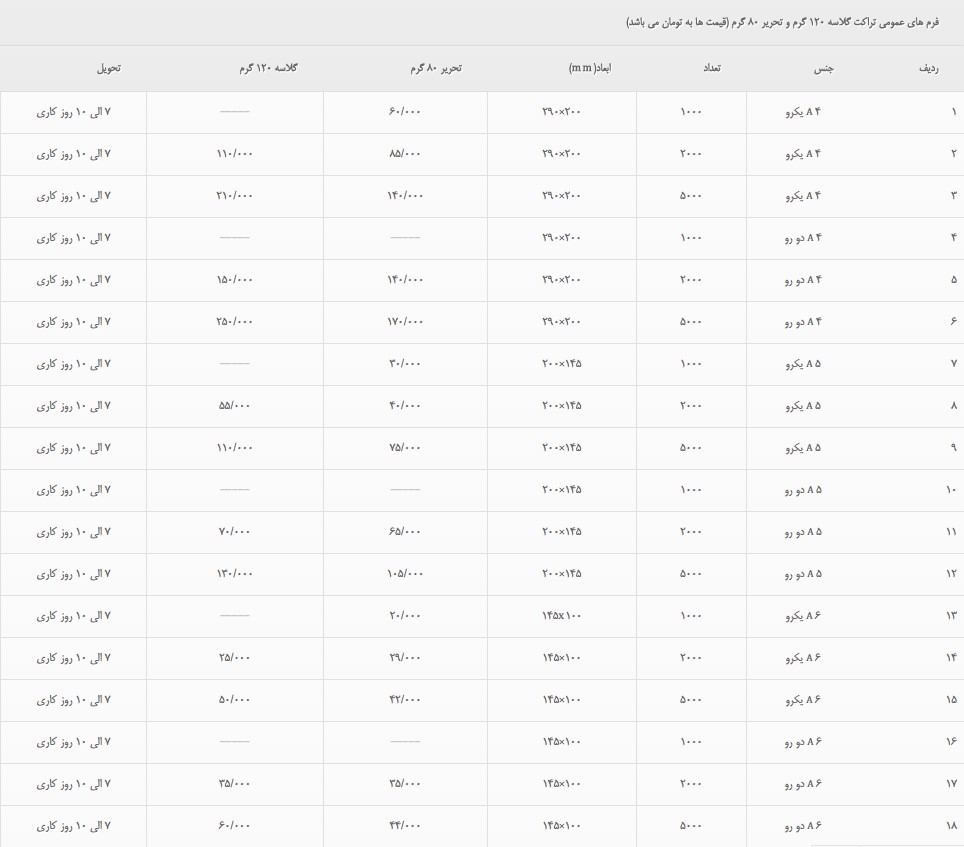Screen dimensions: 964x847
Task: Click dimensions '۱۴۵x۱۰۰' in row 13
Action: [x=561, y=616]
